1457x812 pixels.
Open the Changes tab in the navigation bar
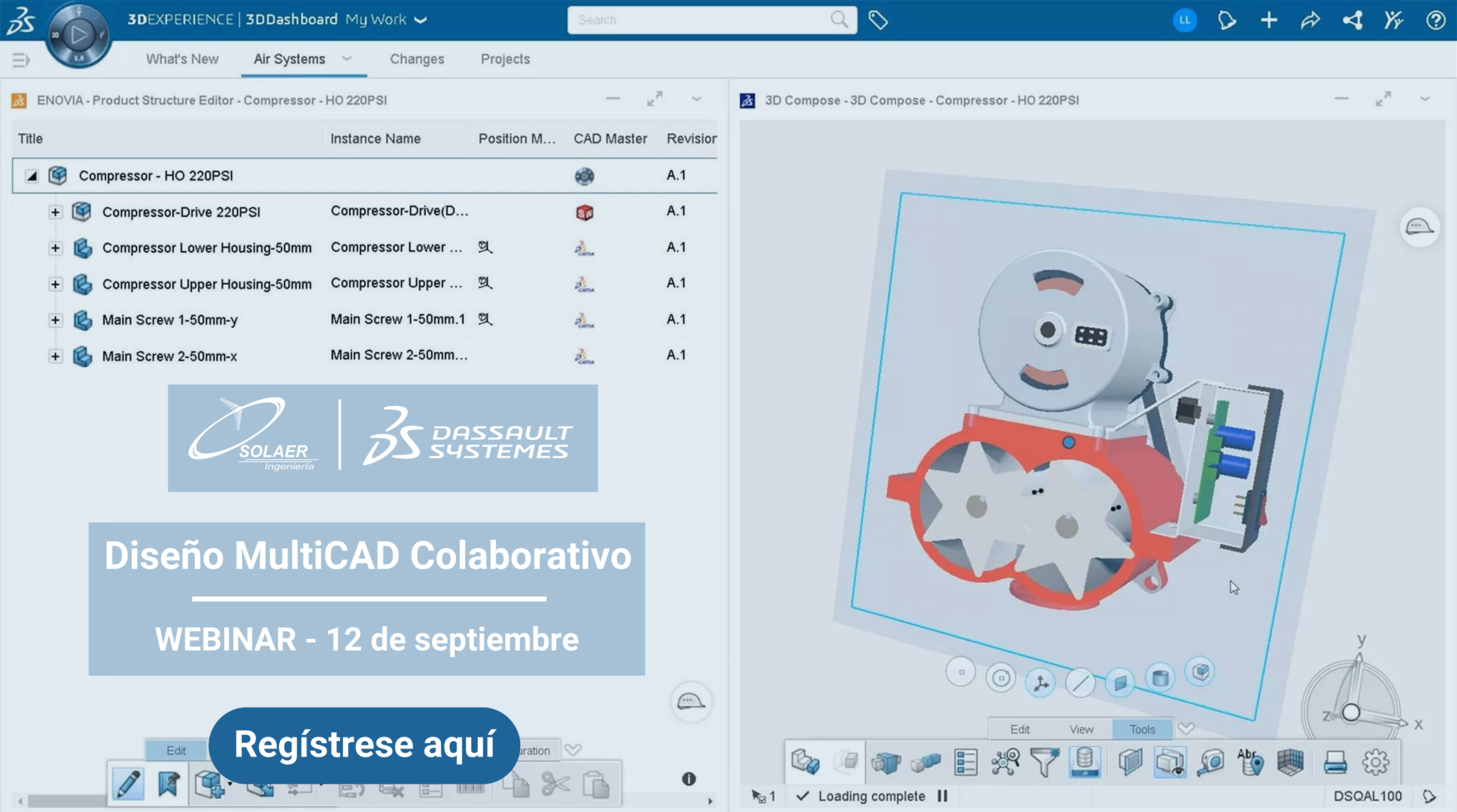417,59
